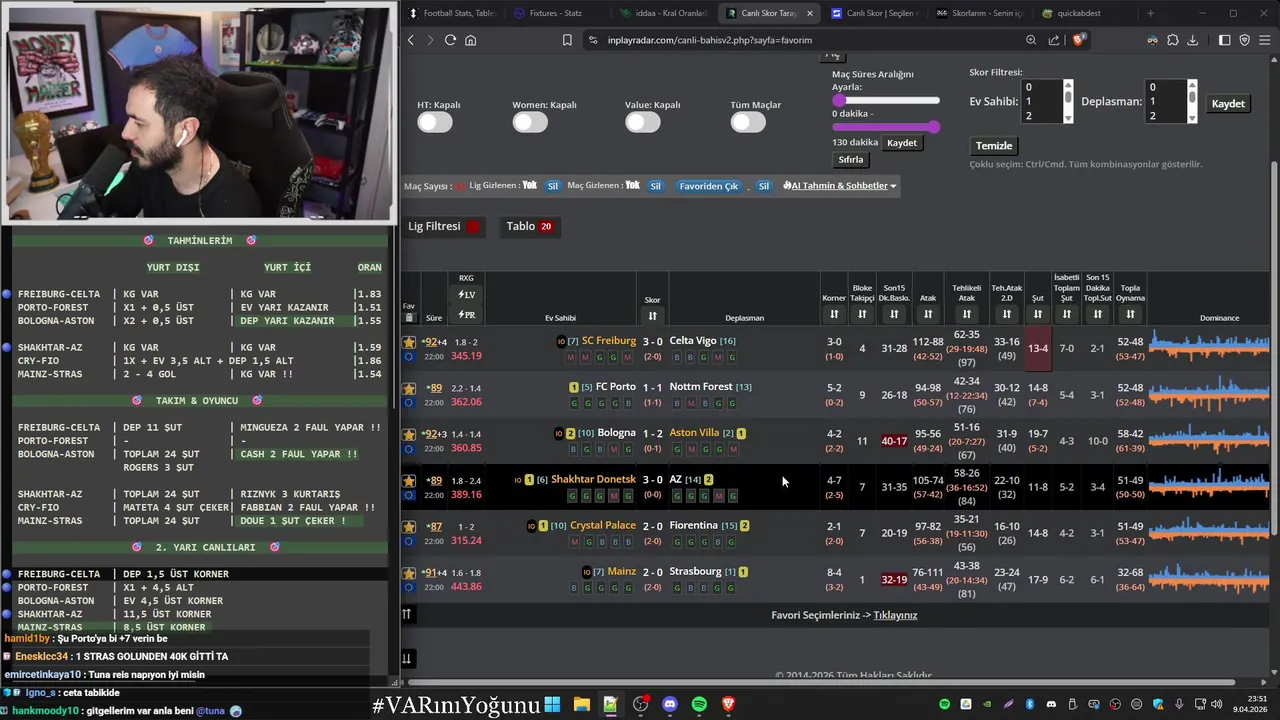This screenshot has height=720, width=1280.
Task: Click the Sıfırla button
Action: pos(851,160)
